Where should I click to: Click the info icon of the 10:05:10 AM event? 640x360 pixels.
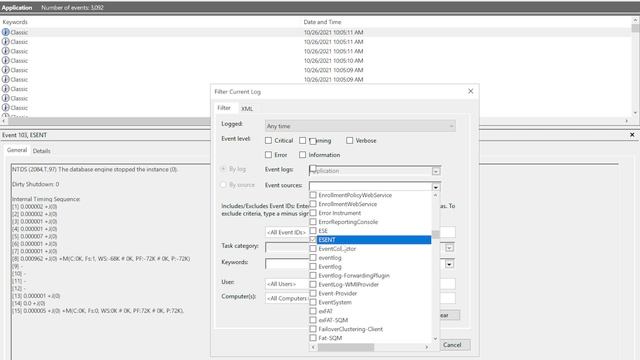(x=5, y=60)
